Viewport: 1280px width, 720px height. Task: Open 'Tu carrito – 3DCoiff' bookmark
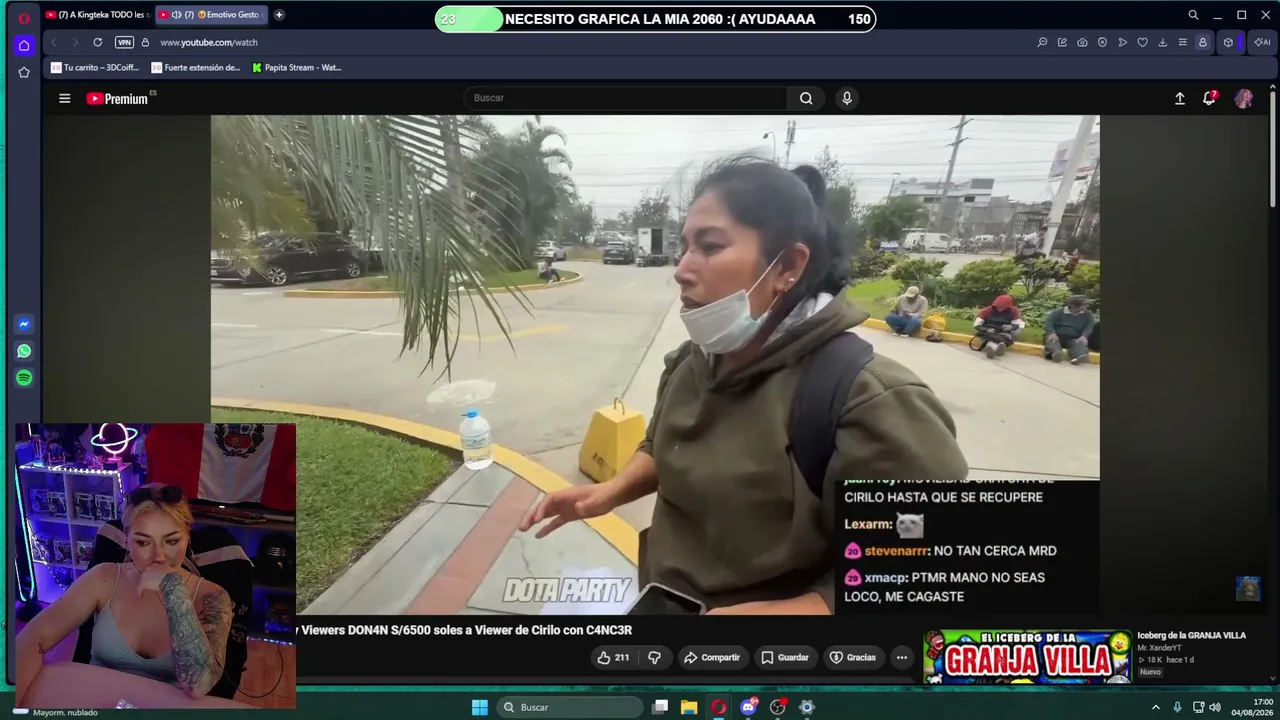(x=95, y=68)
